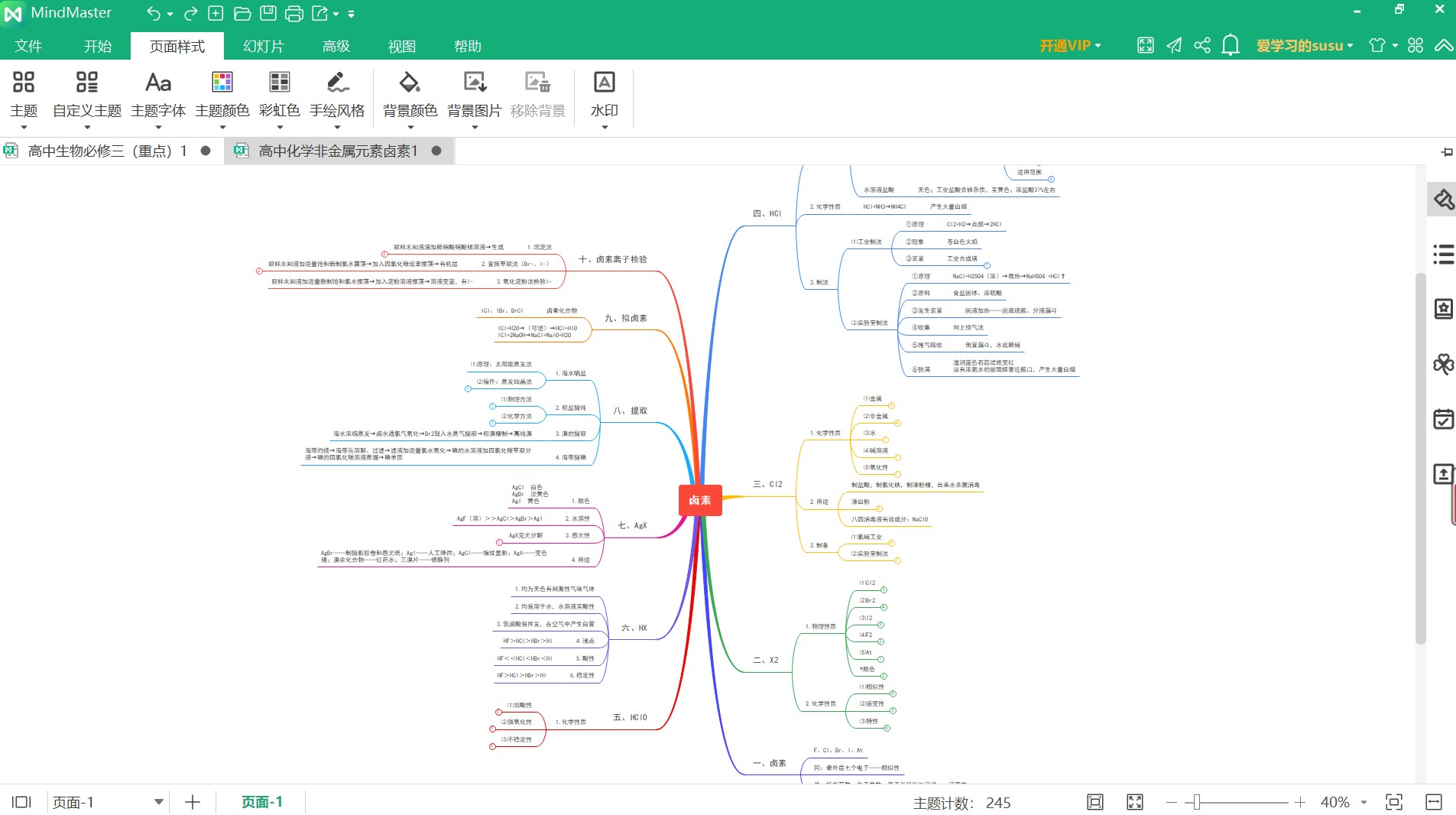Open the Watermark (水印) tool

click(605, 98)
